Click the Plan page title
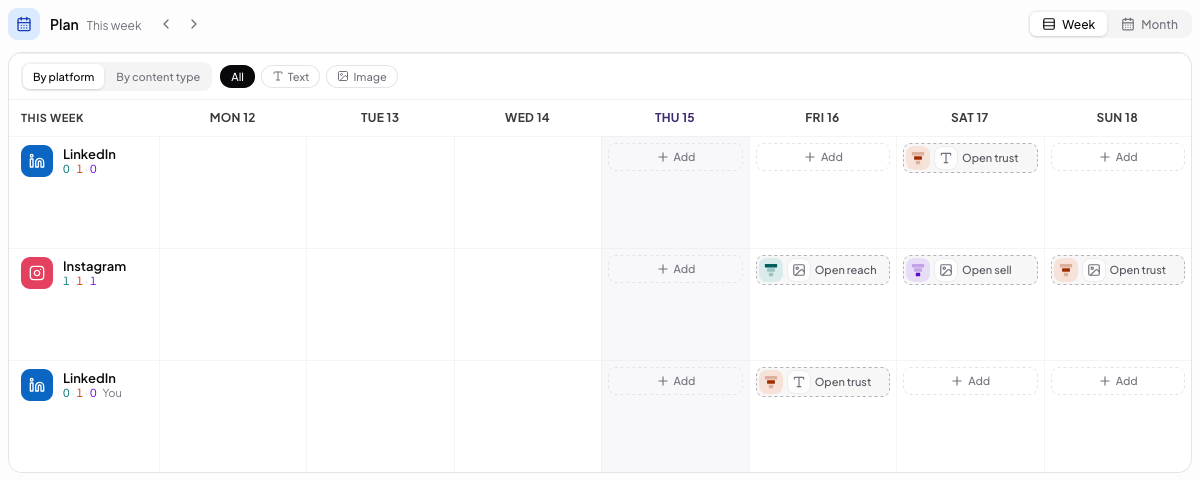The width and height of the screenshot is (1200, 480). pos(64,24)
